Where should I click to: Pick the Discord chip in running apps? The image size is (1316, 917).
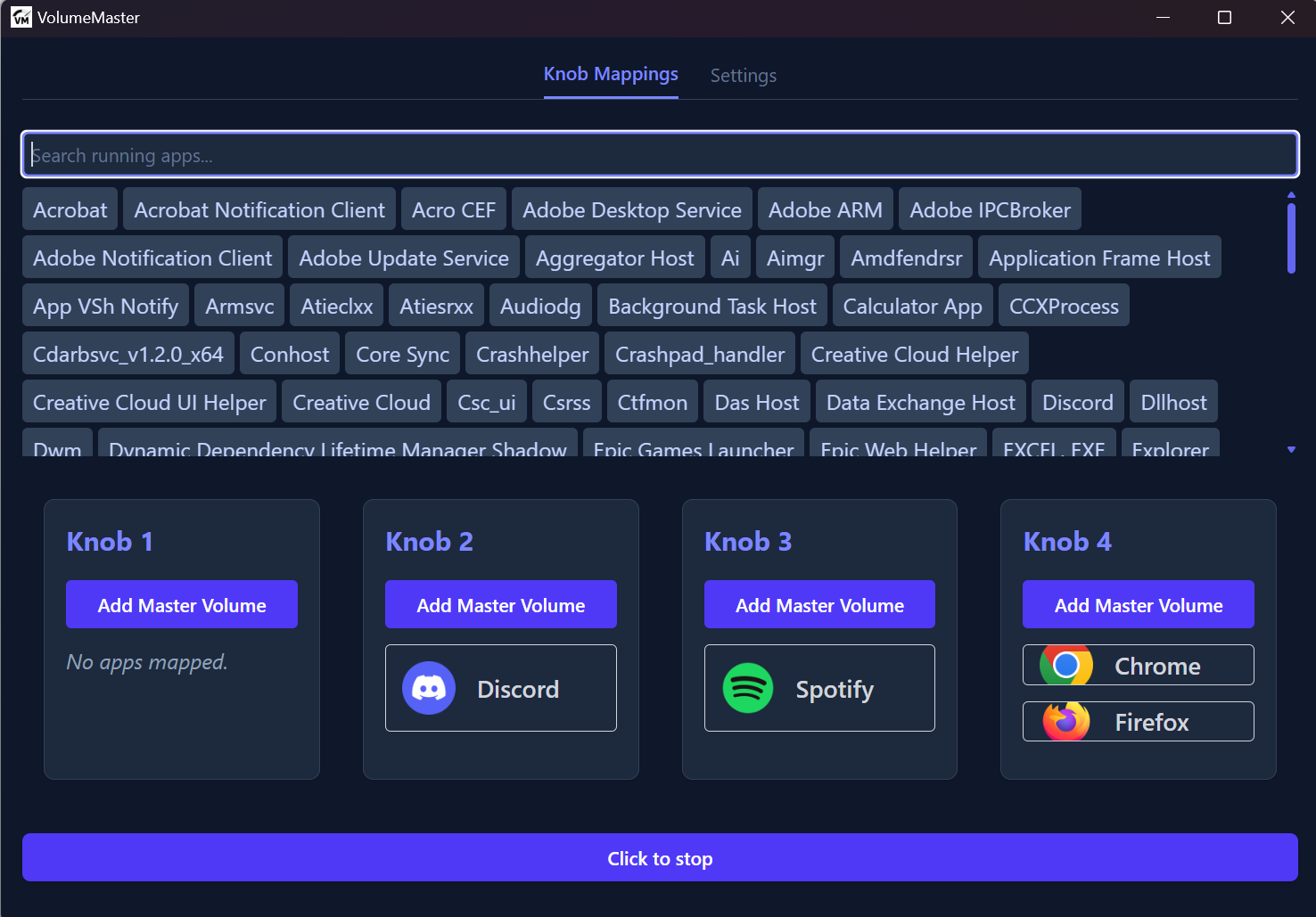coord(1077,403)
